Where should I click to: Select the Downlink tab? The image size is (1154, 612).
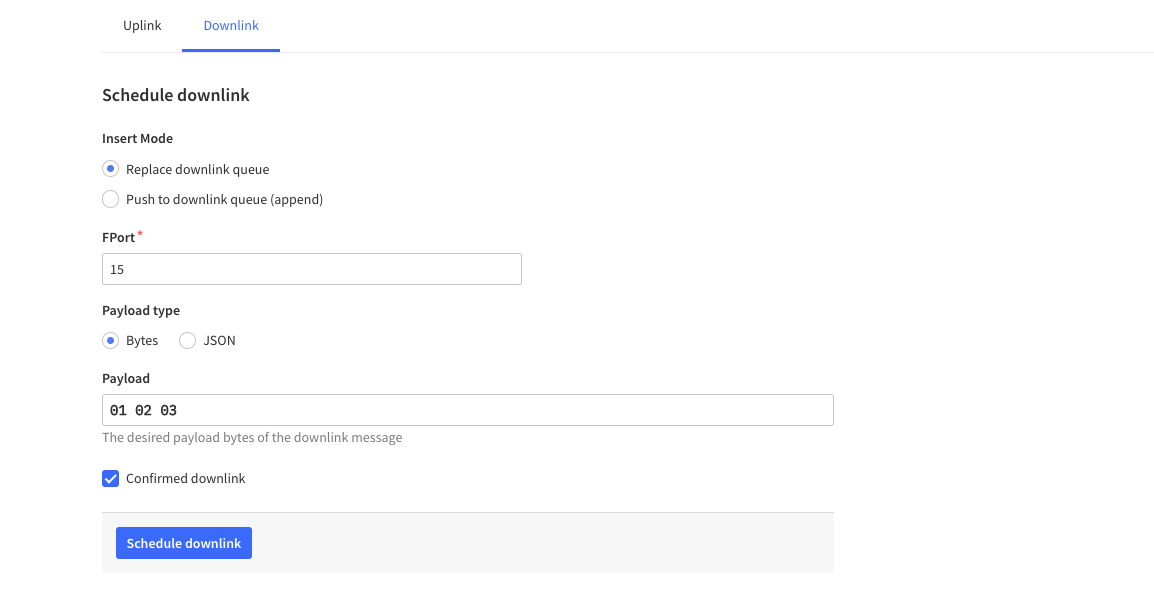coord(231,25)
